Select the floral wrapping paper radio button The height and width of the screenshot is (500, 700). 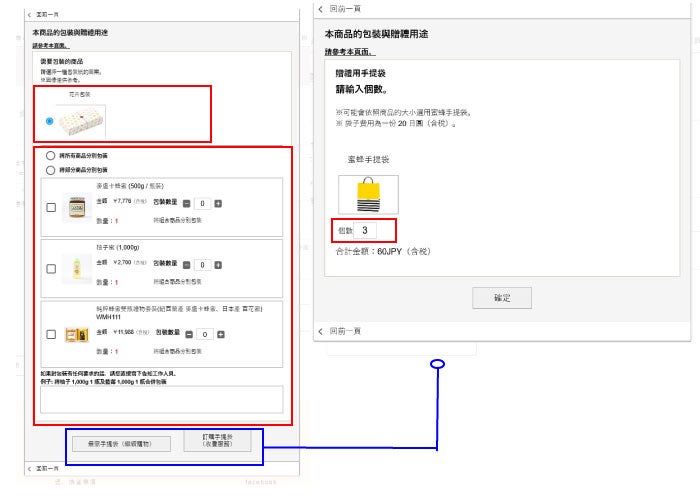(50, 121)
